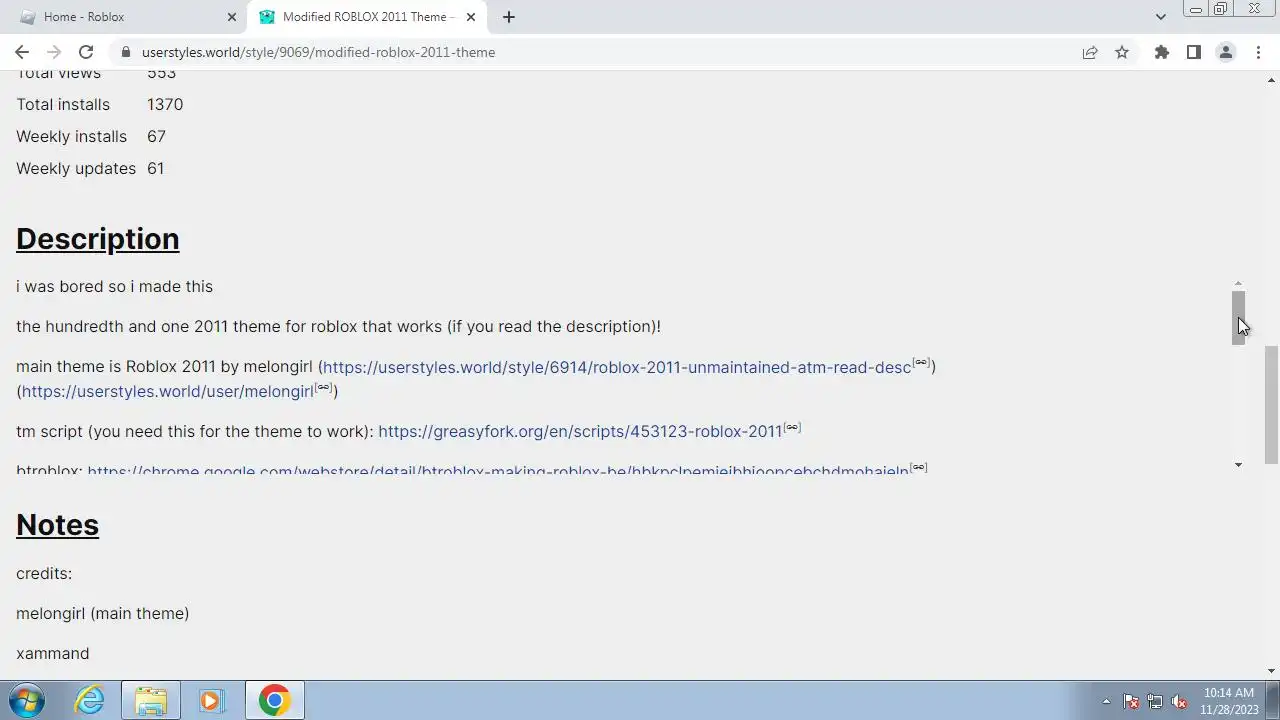1280x720 pixels.
Task: Click the link icon after roblox-2011-unmaintained URL
Action: [x=921, y=363]
